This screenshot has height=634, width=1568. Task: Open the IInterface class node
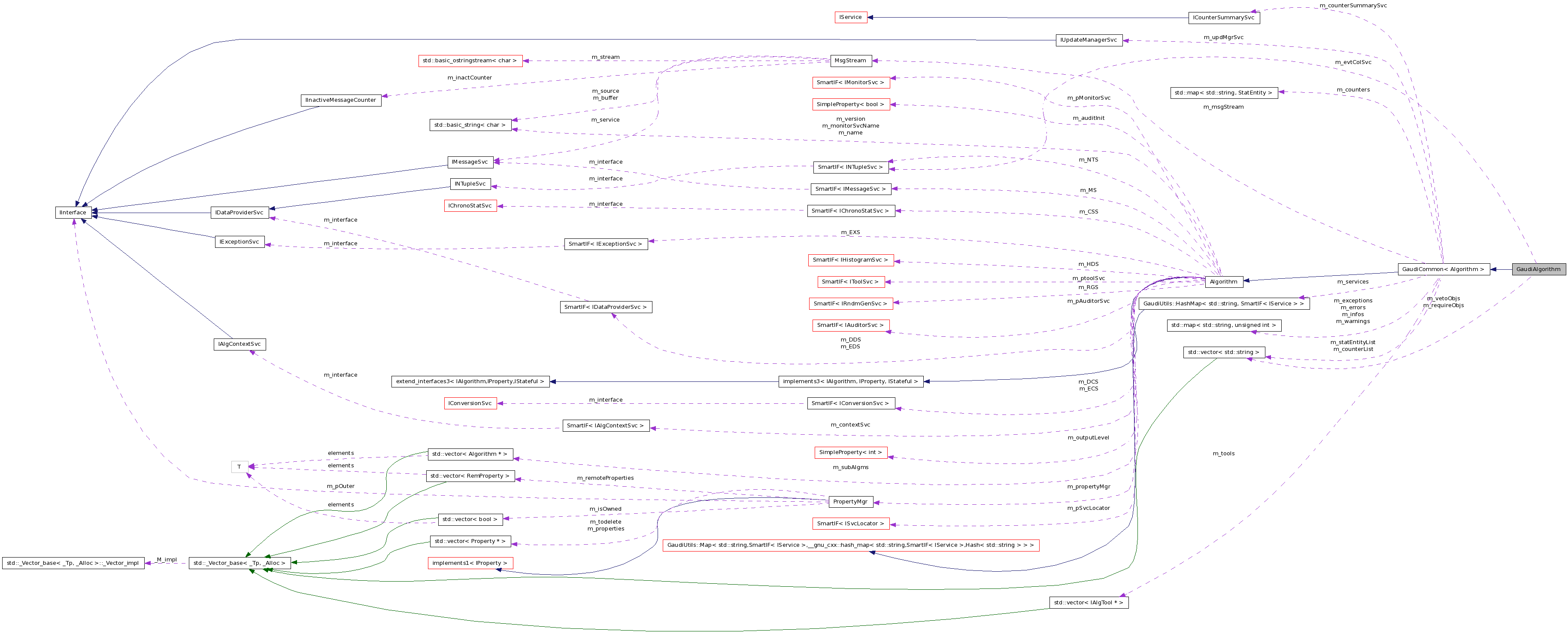coord(73,212)
